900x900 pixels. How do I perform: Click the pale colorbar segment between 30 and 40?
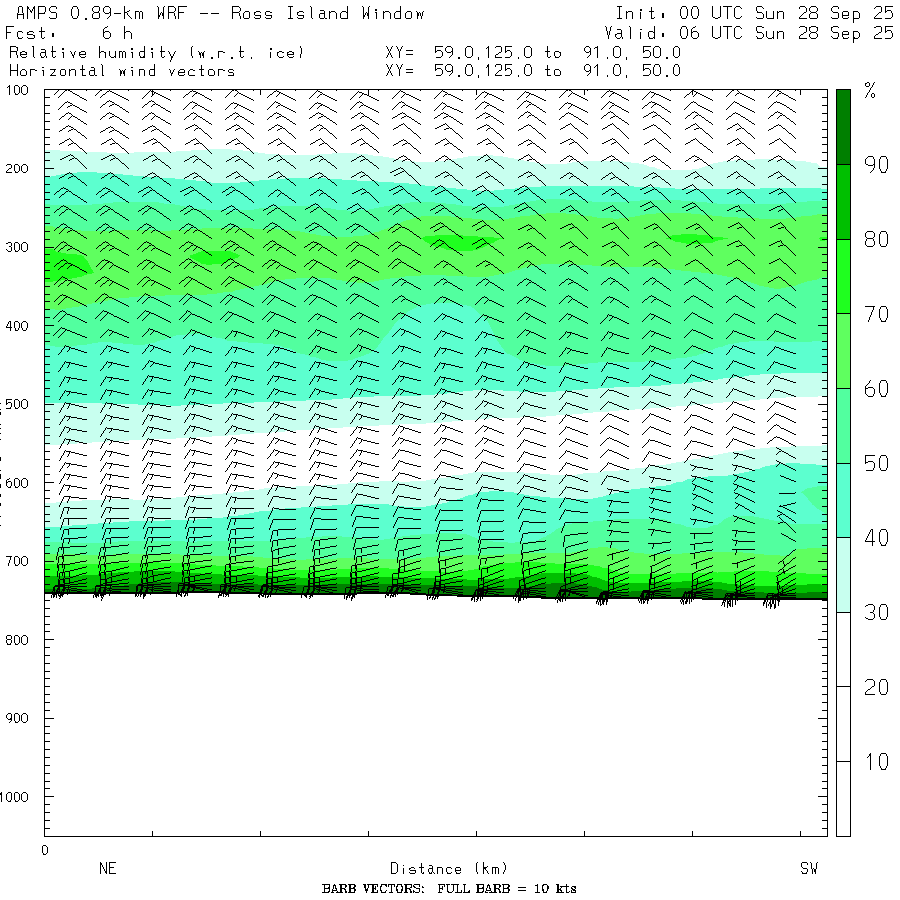click(843, 575)
